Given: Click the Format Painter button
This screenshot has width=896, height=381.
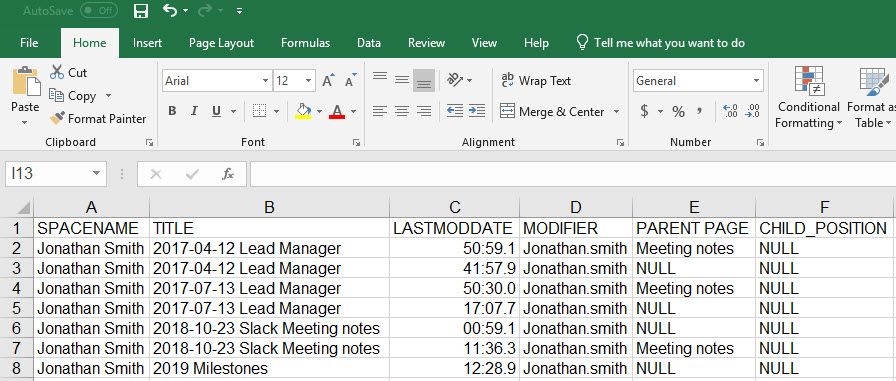Looking at the screenshot, I should pos(98,119).
